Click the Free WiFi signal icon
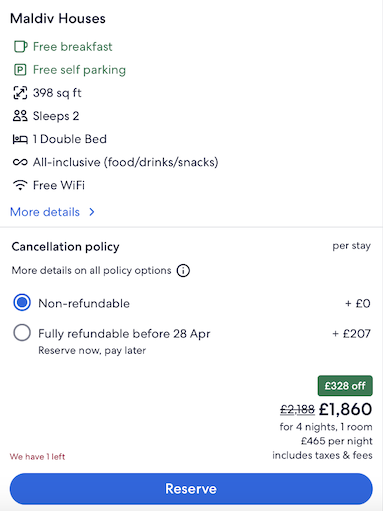This screenshot has height=511, width=383. click(20, 185)
